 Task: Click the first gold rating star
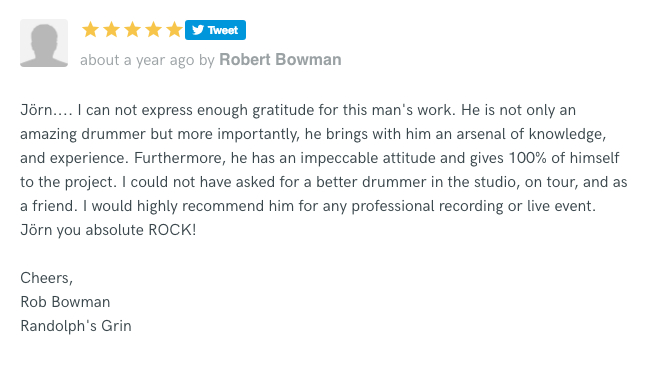point(91,30)
